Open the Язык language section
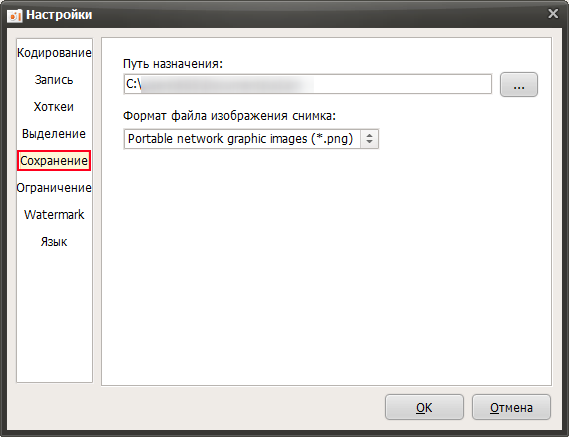 pyautogui.click(x=54, y=241)
